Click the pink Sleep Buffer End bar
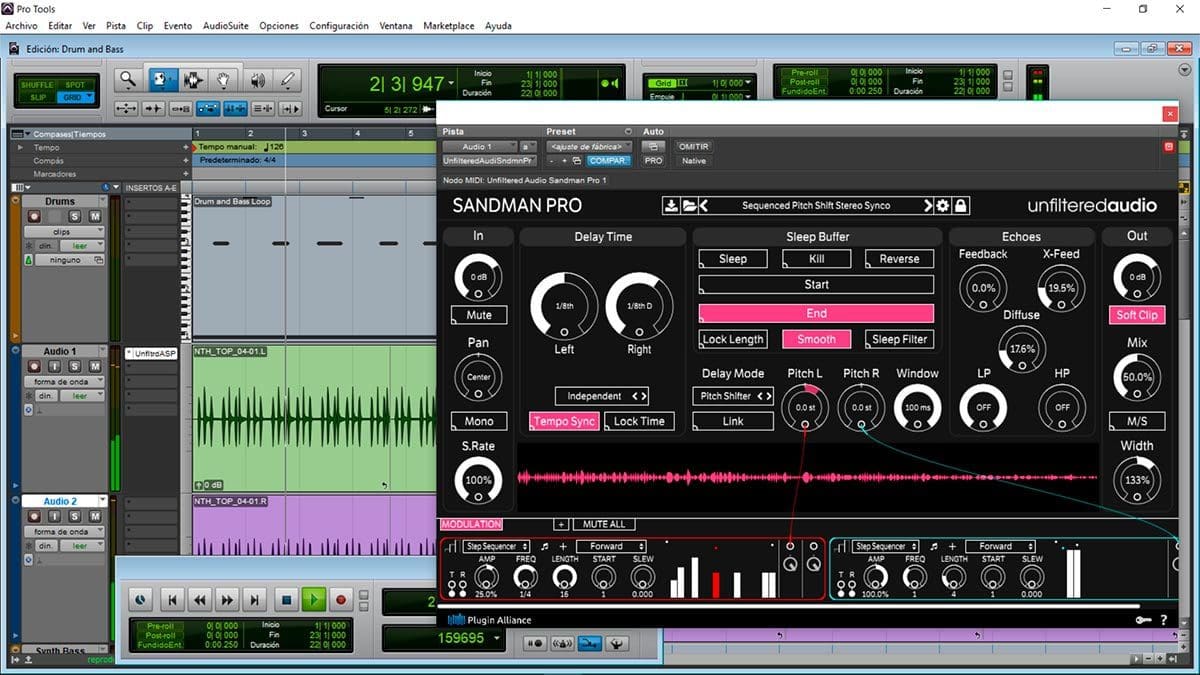Screen dimensions: 1200x675 816,313
